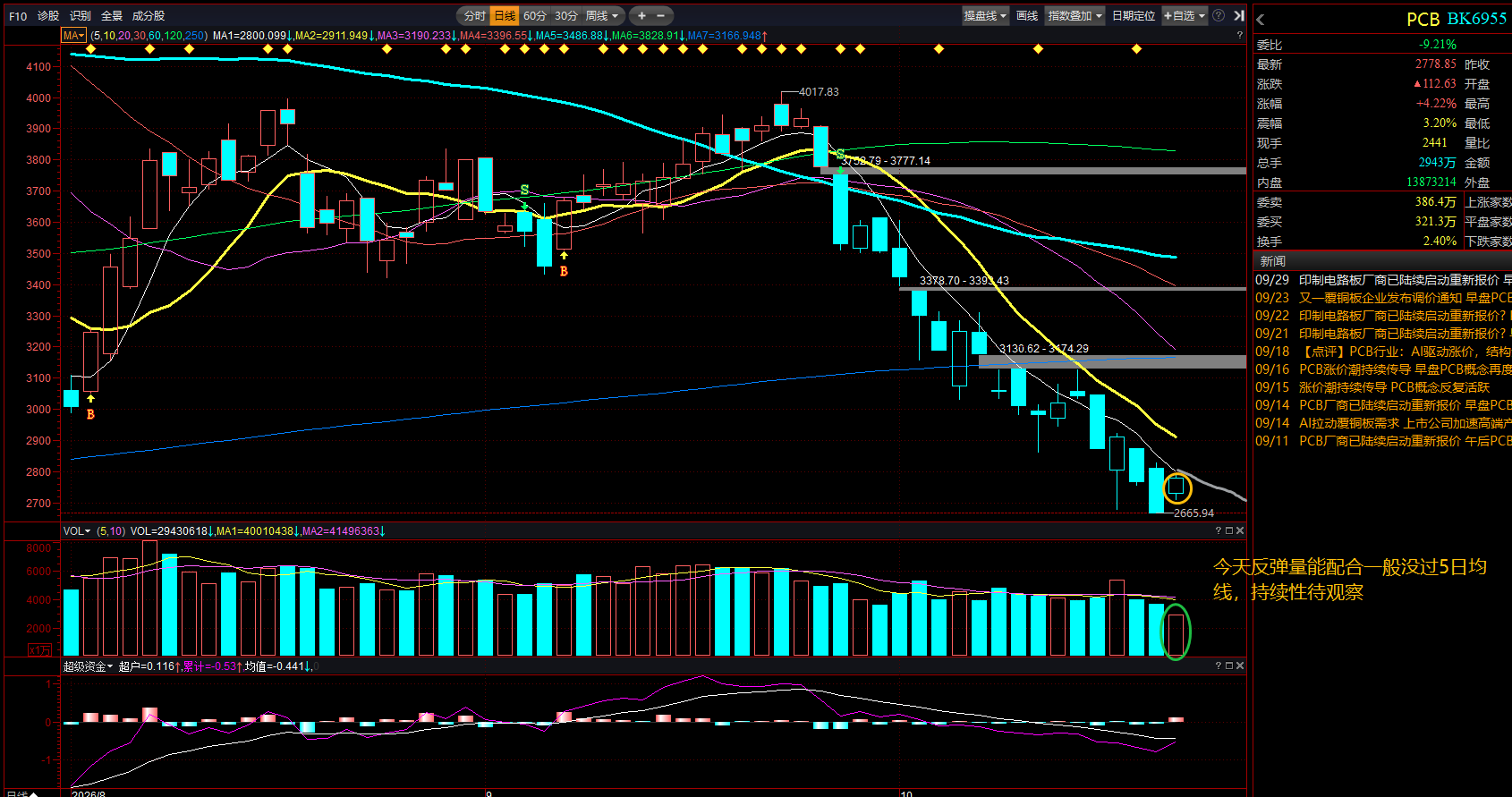Close the 超级资金 indicator panel
1512x797 pixels.
coord(1240,666)
